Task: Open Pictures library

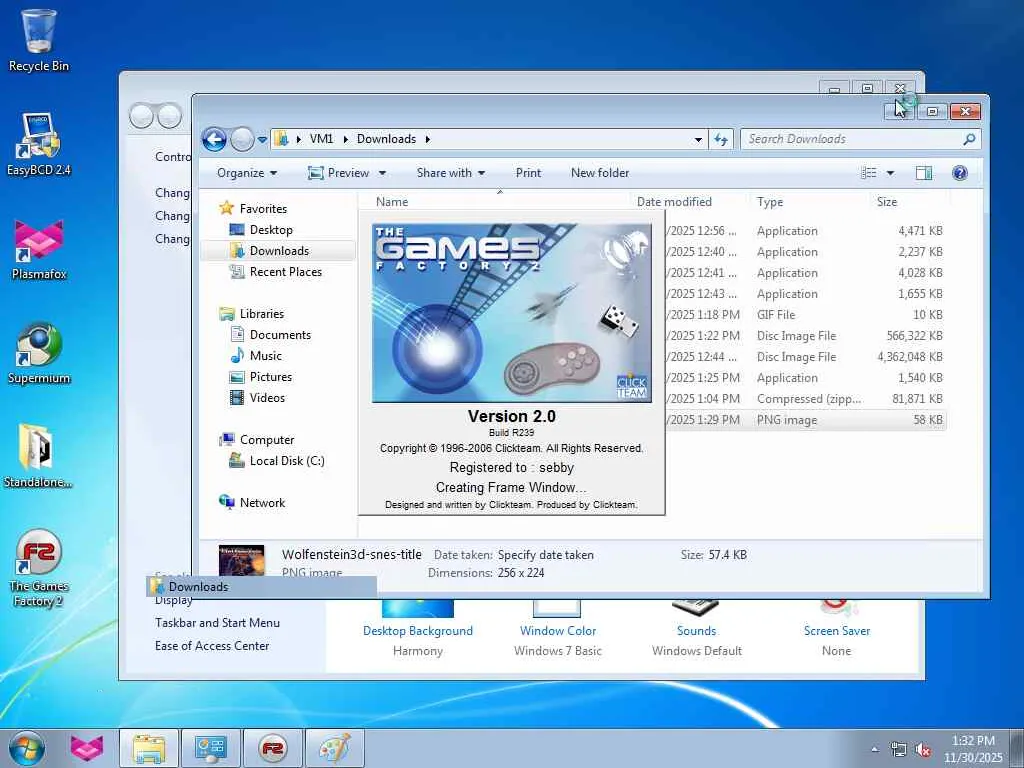Action: click(270, 377)
